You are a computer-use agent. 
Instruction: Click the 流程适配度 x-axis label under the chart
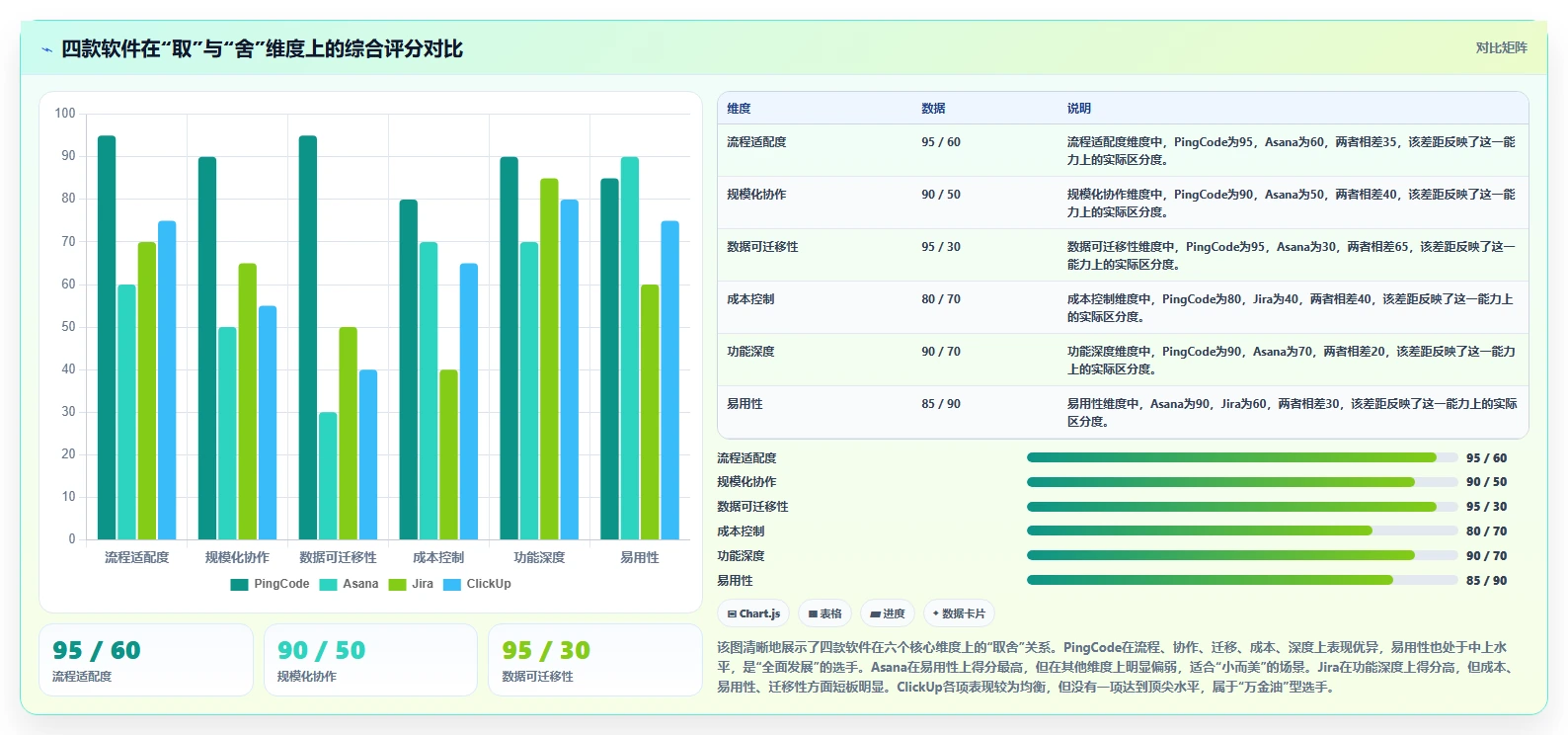pyautogui.click(x=137, y=557)
